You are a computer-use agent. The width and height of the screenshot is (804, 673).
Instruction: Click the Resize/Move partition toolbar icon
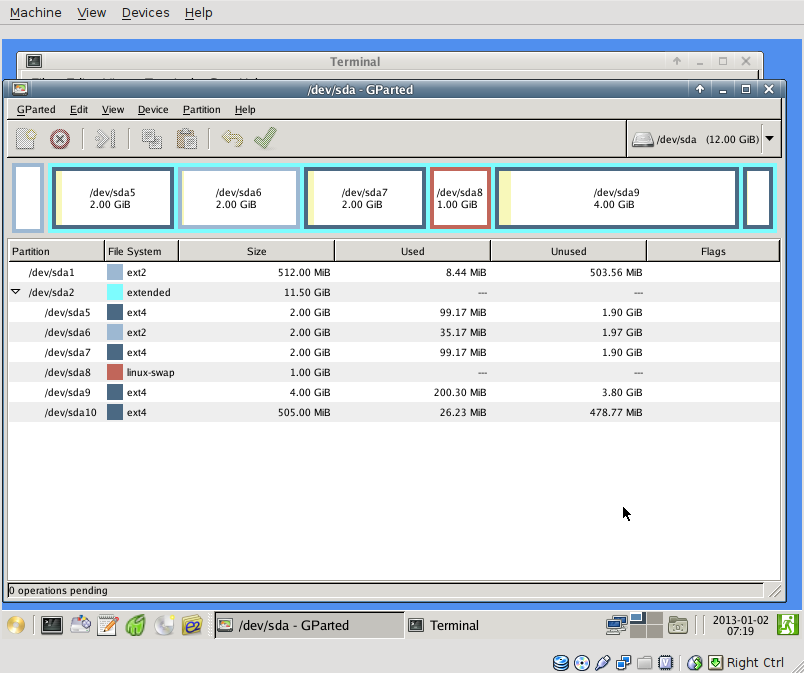(x=106, y=139)
